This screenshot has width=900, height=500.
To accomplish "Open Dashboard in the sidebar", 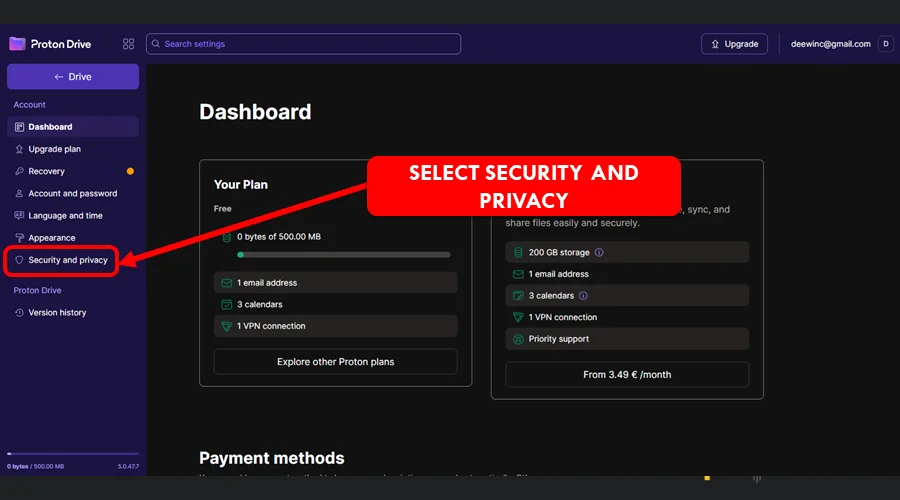I will pyautogui.click(x=73, y=127).
